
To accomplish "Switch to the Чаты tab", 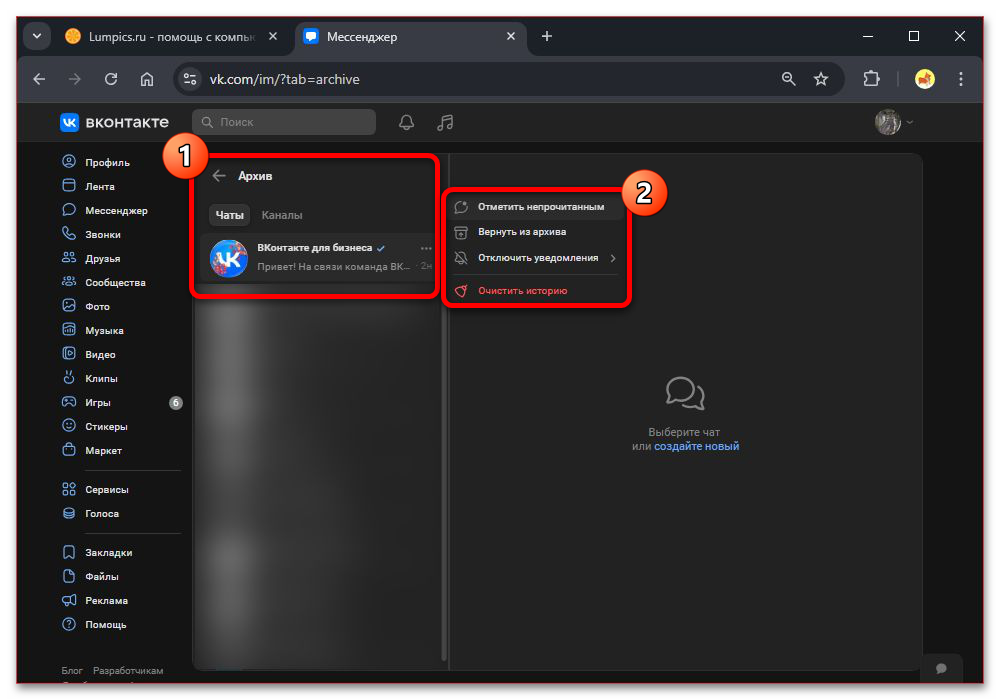I will click(230, 215).
